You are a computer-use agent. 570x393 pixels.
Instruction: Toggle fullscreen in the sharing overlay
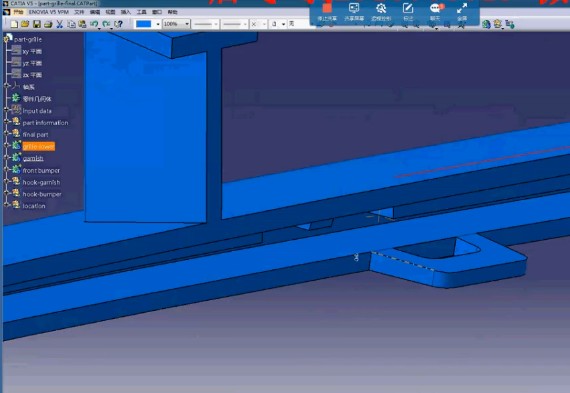[x=462, y=11]
